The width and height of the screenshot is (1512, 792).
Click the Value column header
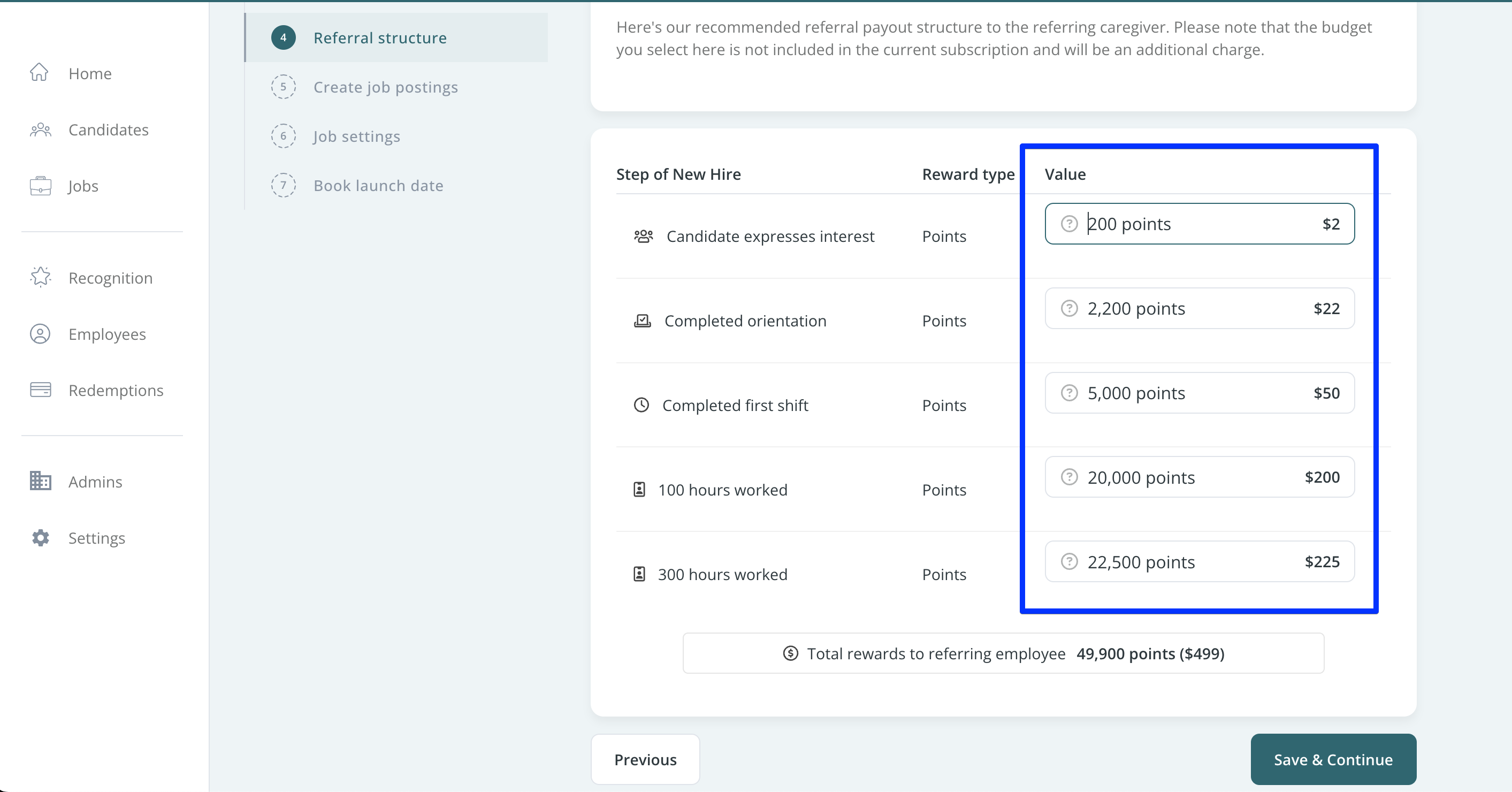coord(1065,174)
